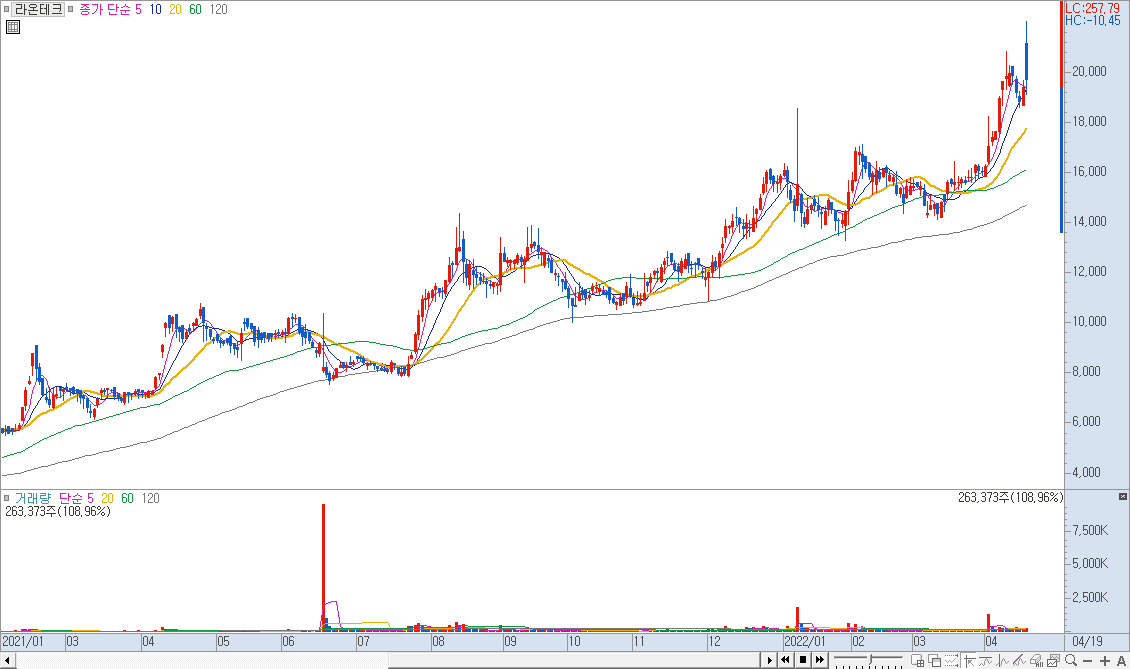Image resolution: width=1130 pixels, height=669 pixels.
Task: Click the 2022/01 date label on time axis
Action: pyautogui.click(x=805, y=641)
